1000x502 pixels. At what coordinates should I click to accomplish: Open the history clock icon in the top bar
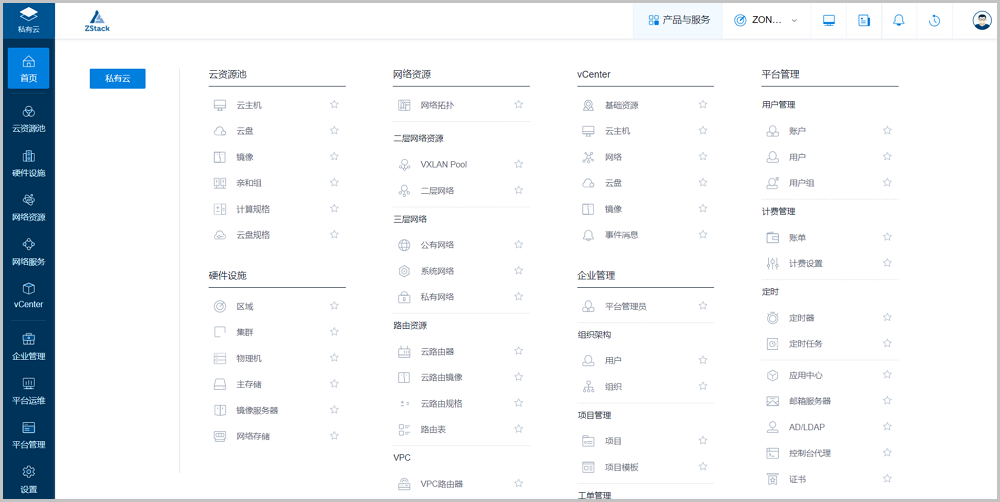[x=934, y=20]
